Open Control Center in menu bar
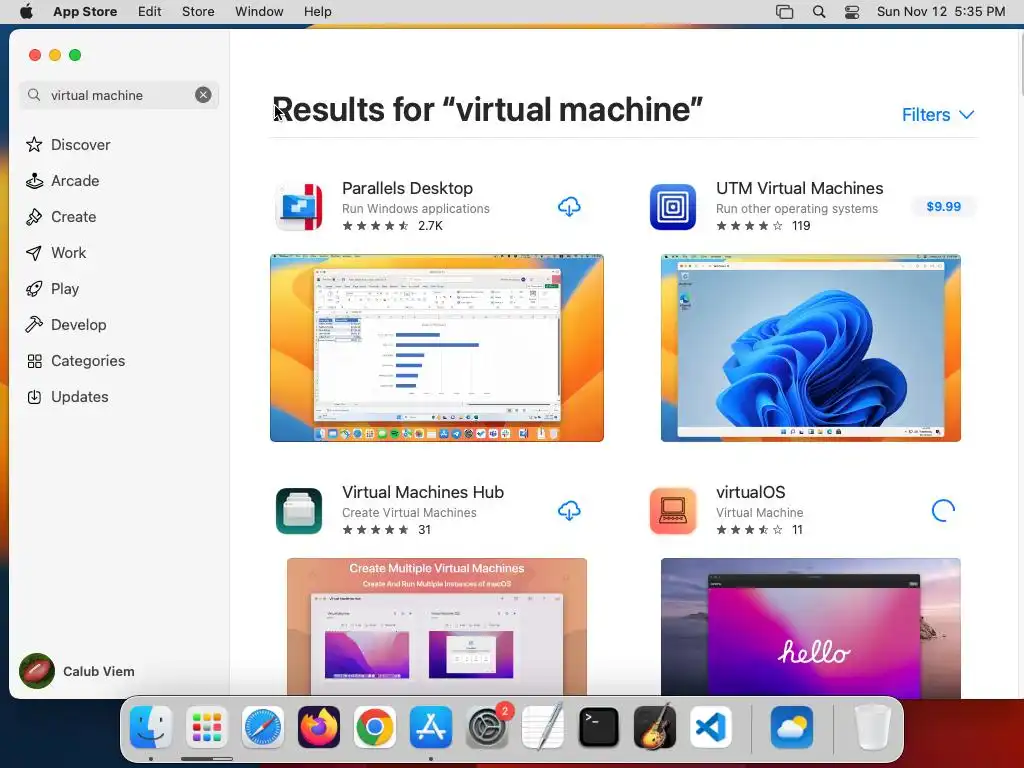Viewport: 1024px width, 768px height. point(852,12)
